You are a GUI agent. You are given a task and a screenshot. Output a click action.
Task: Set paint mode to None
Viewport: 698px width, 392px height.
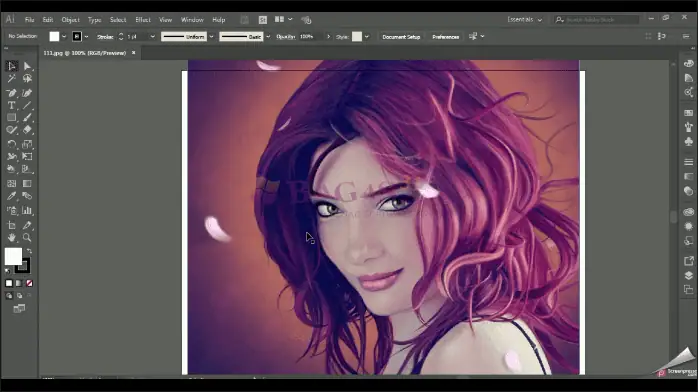(x=29, y=283)
